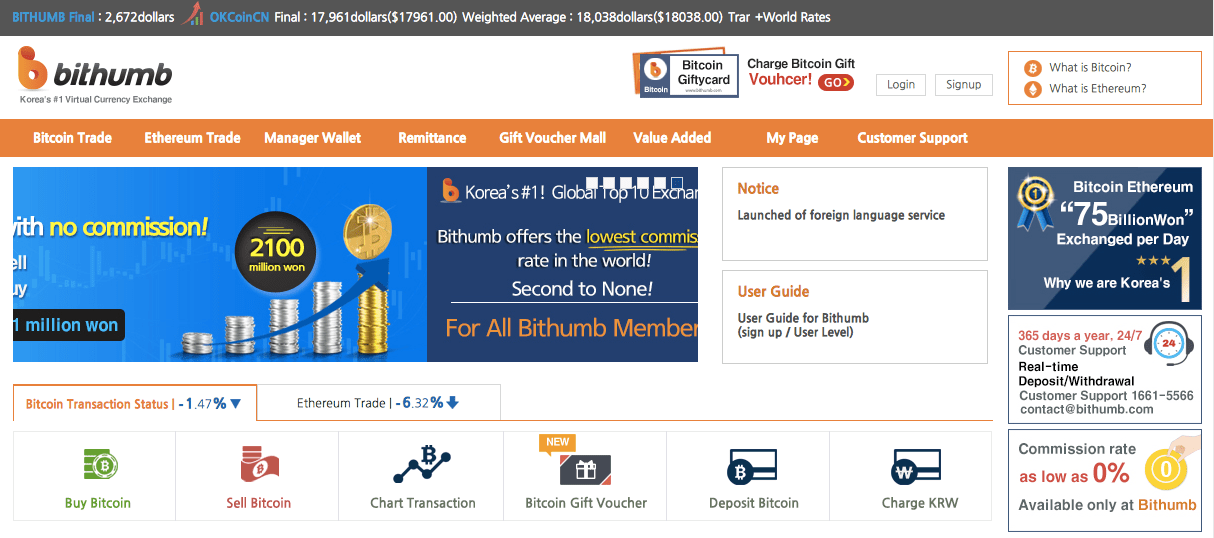Select the first carousel indicator square
Viewport: 1214px width, 538px height.
point(592,183)
